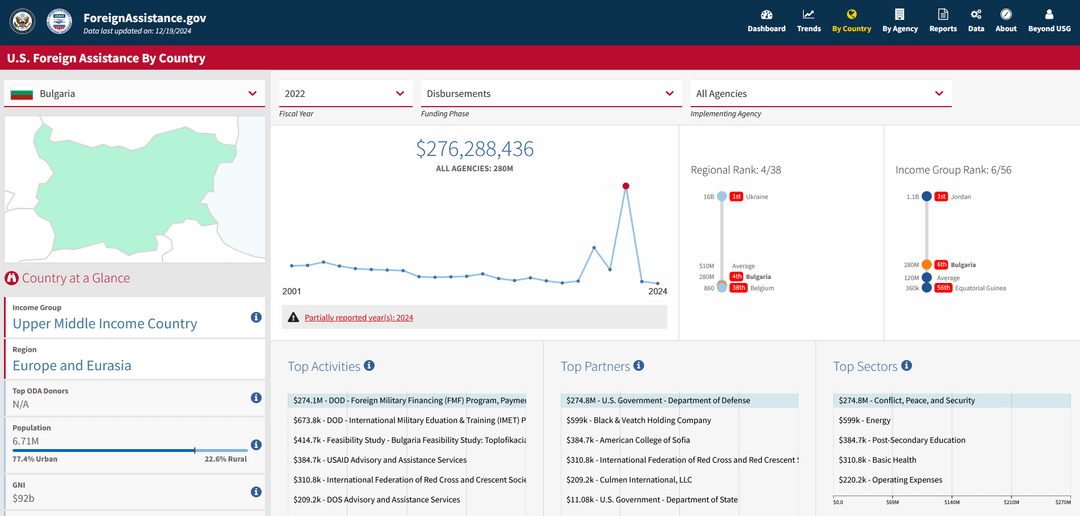Click the ForeignAssistance.gov site title
The image size is (1080, 516).
coord(144,18)
